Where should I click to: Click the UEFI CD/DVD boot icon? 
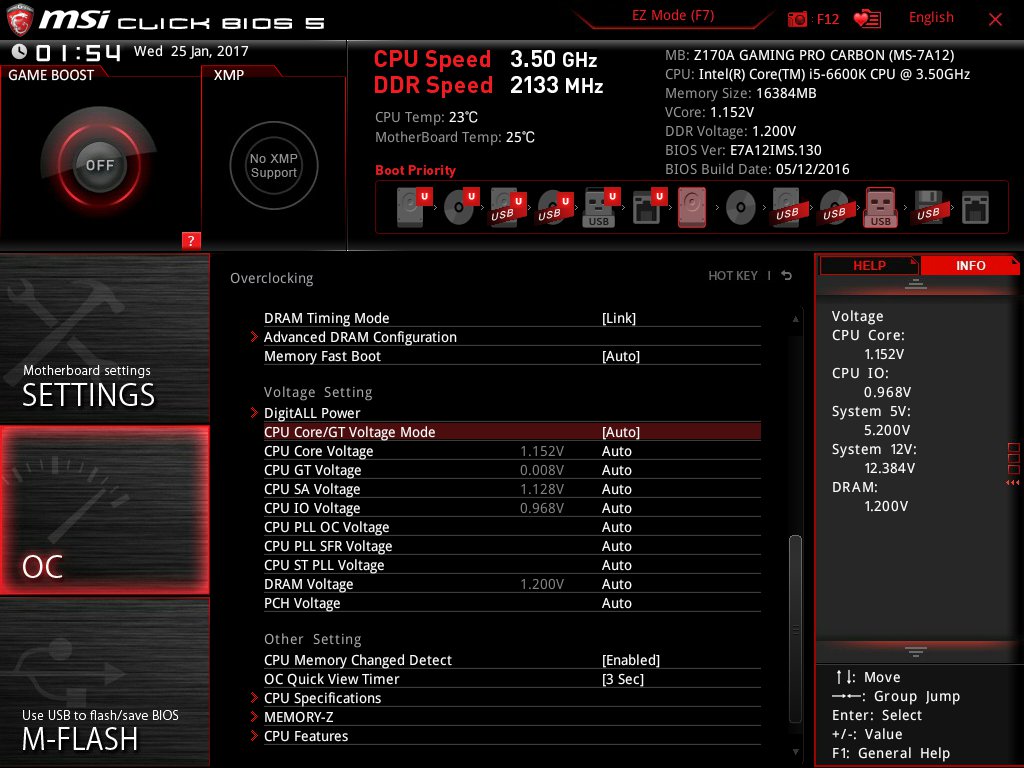coord(460,207)
